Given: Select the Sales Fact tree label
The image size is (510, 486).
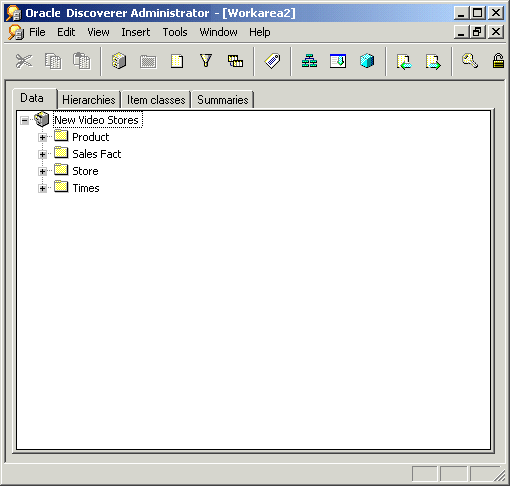Looking at the screenshot, I should pyautogui.click(x=97, y=154).
